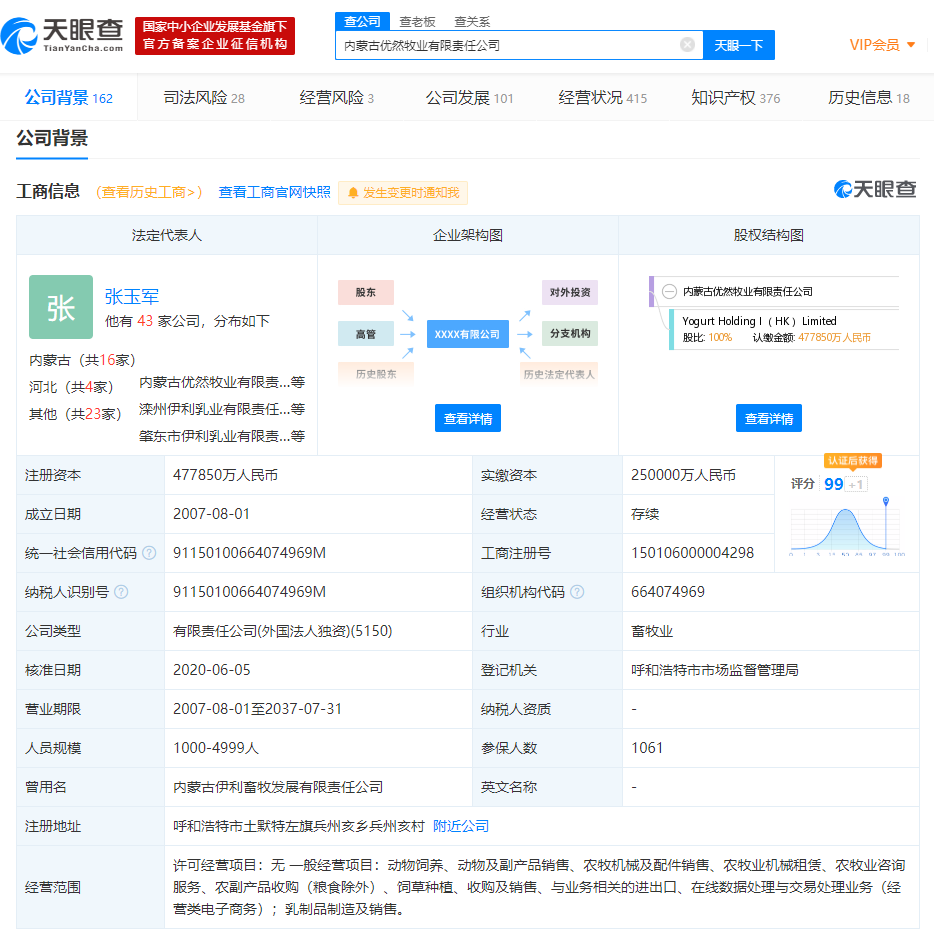
Task: Select 组织机构代码 value 664074969
Action: (x=668, y=591)
